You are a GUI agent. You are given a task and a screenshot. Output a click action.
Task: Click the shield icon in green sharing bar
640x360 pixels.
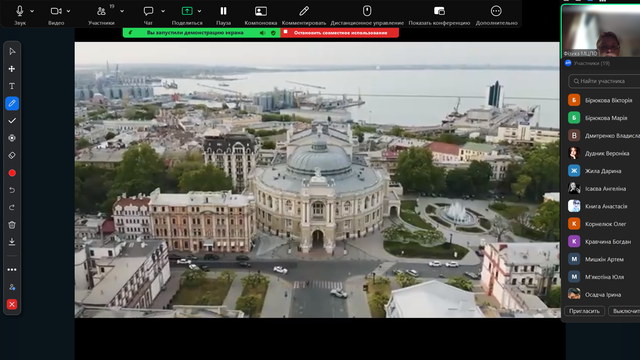click(x=273, y=33)
